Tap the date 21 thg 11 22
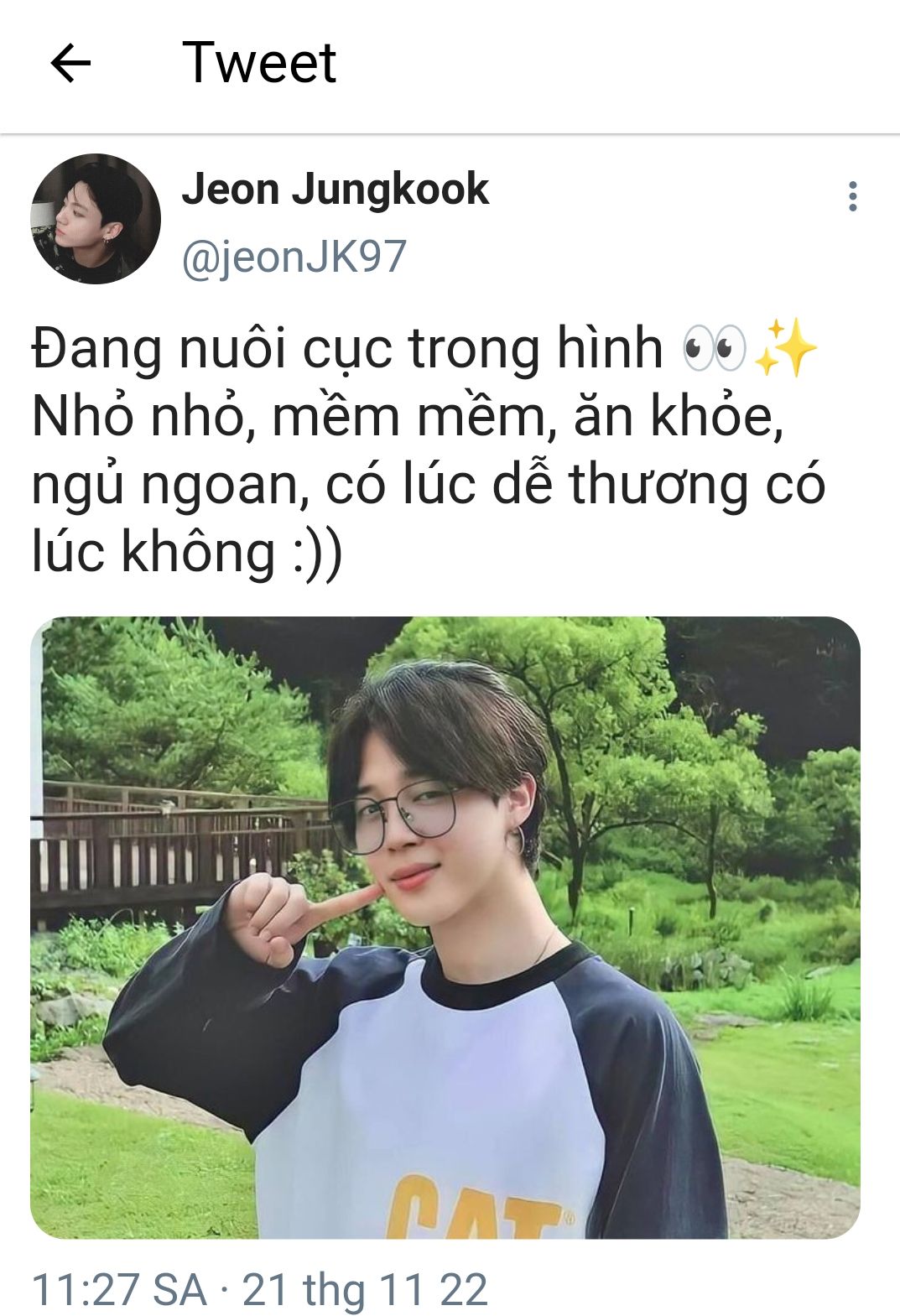This screenshot has height=1316, width=900. pyautogui.click(x=364, y=1289)
